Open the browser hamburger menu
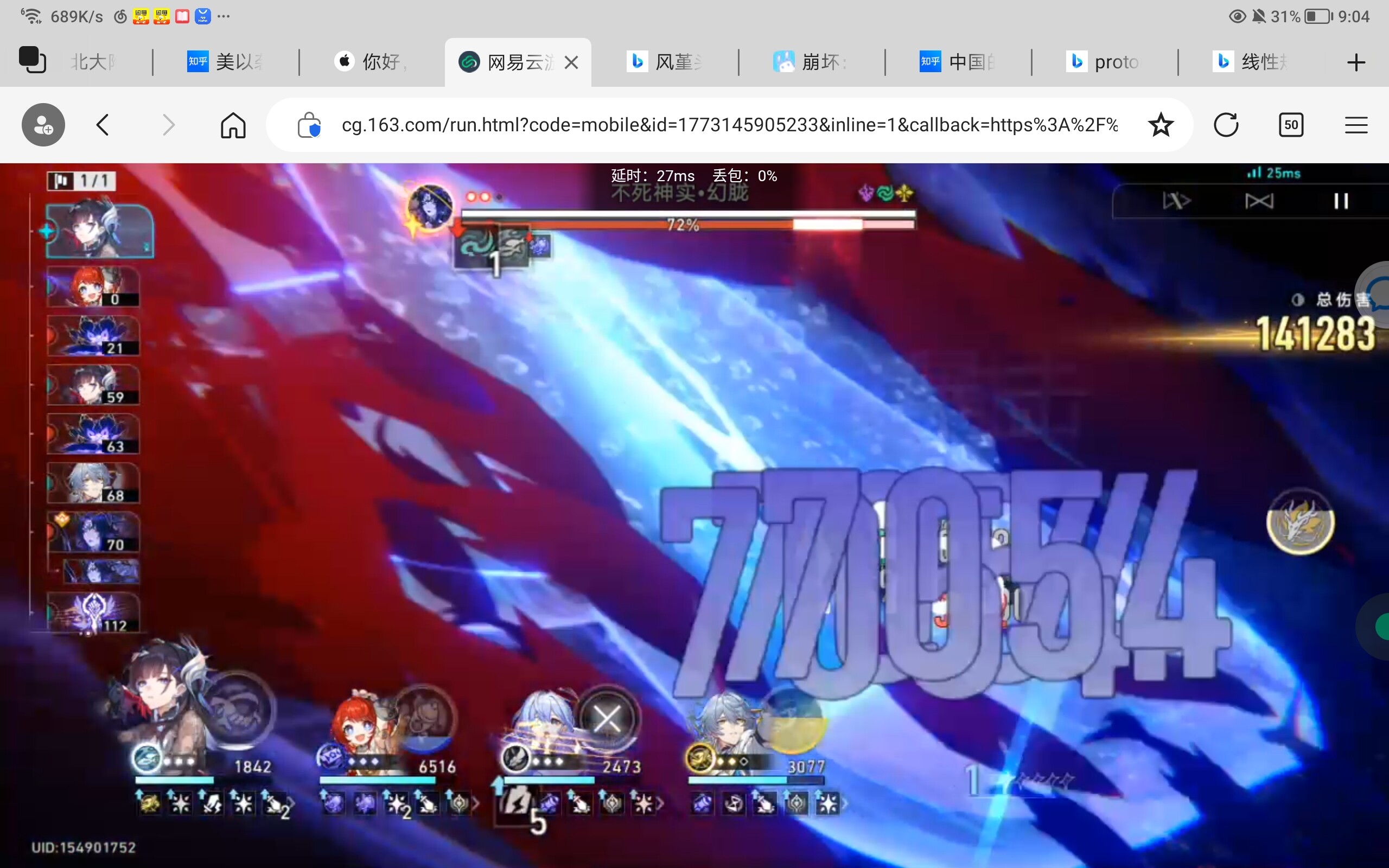The image size is (1389, 868). tap(1356, 125)
